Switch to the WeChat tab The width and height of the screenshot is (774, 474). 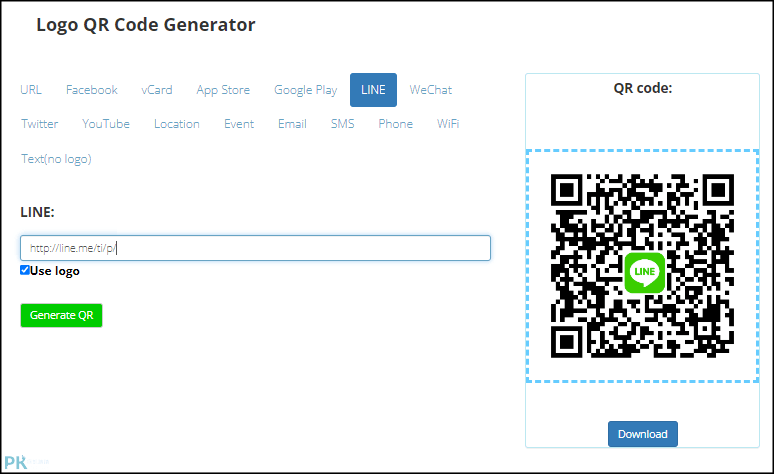[x=430, y=90]
